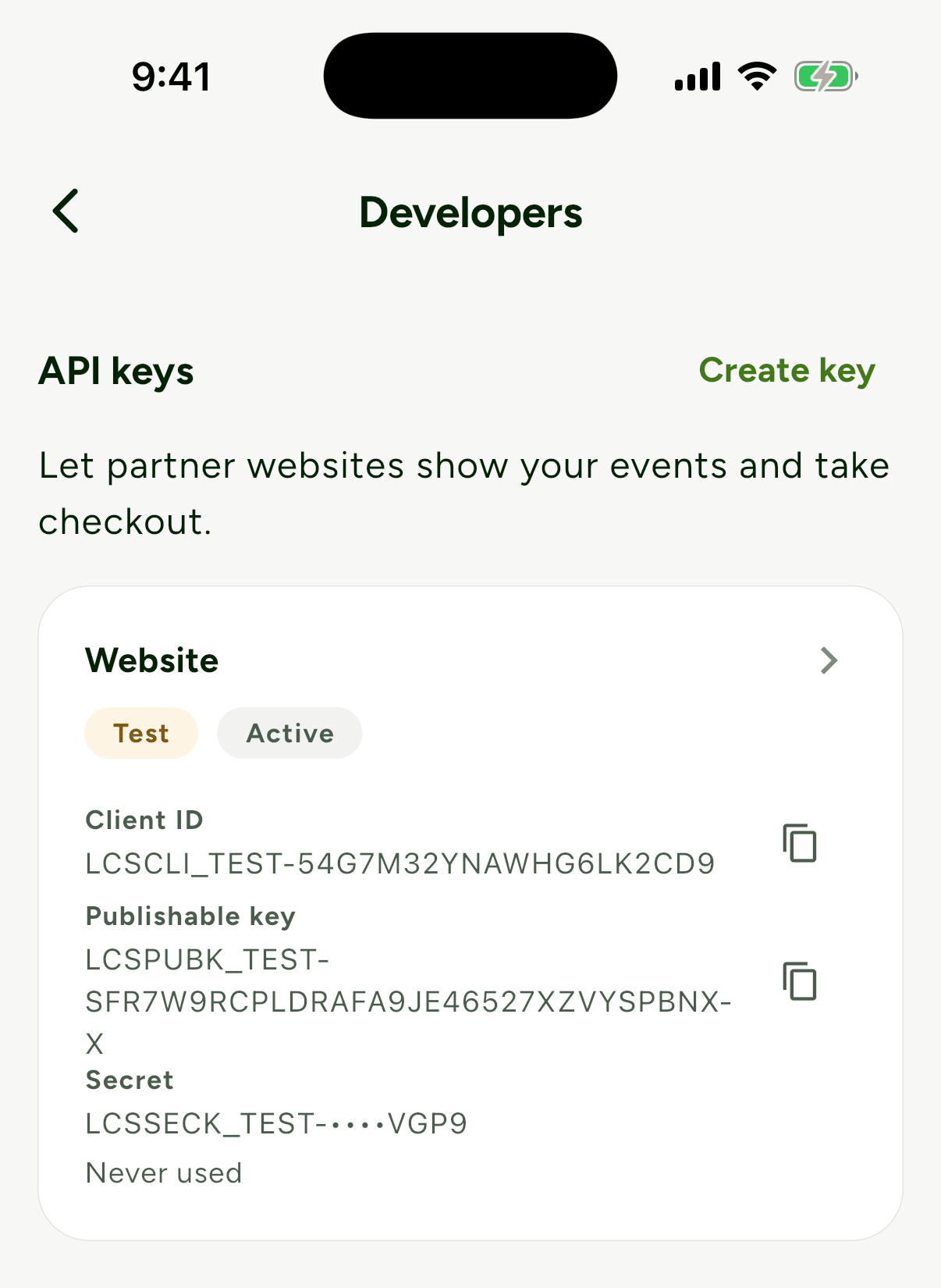Tap the 9:41 clock in status bar
941x1288 pixels.
pyautogui.click(x=171, y=76)
